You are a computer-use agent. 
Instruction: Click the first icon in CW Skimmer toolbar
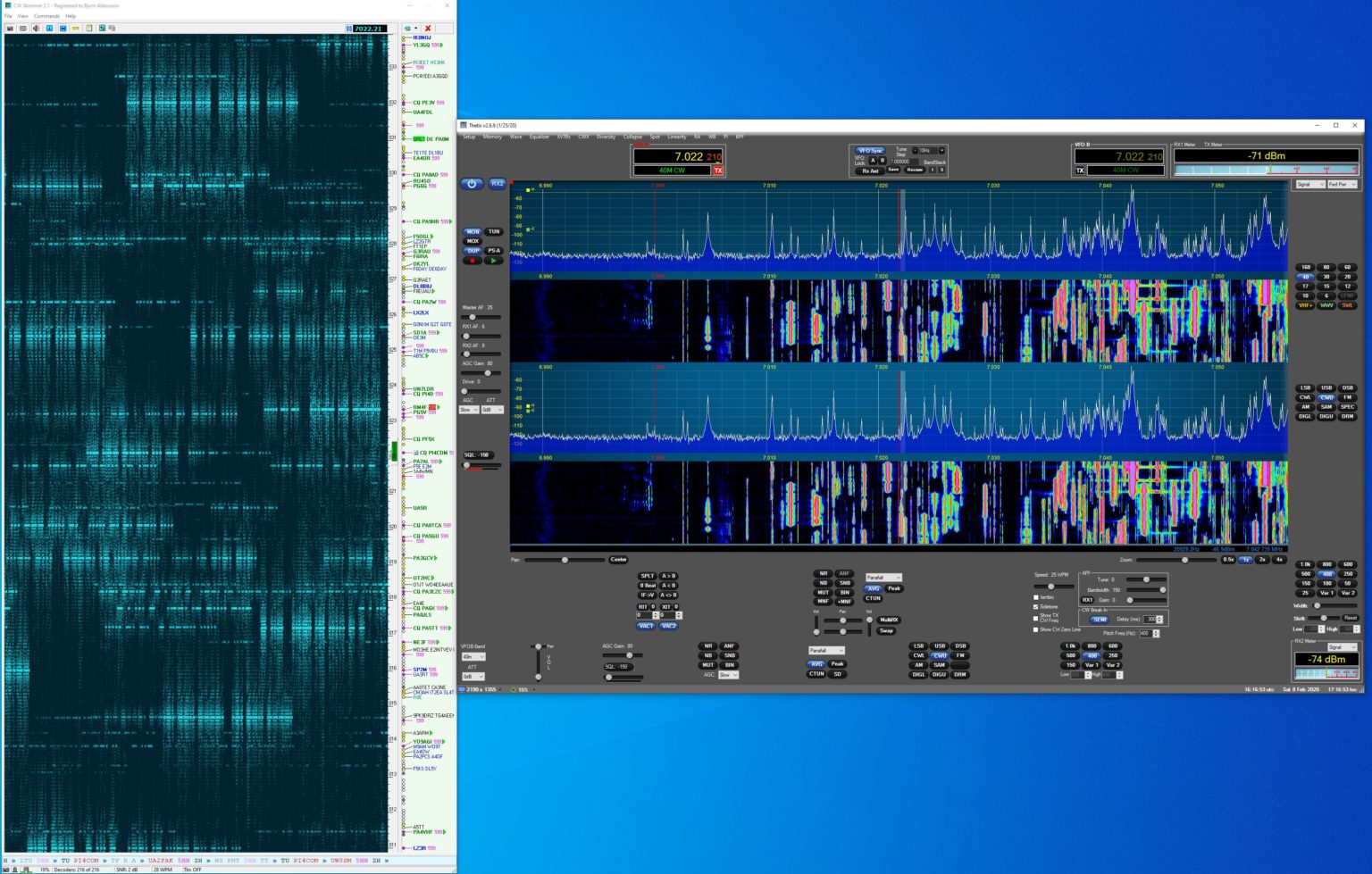(x=10, y=29)
